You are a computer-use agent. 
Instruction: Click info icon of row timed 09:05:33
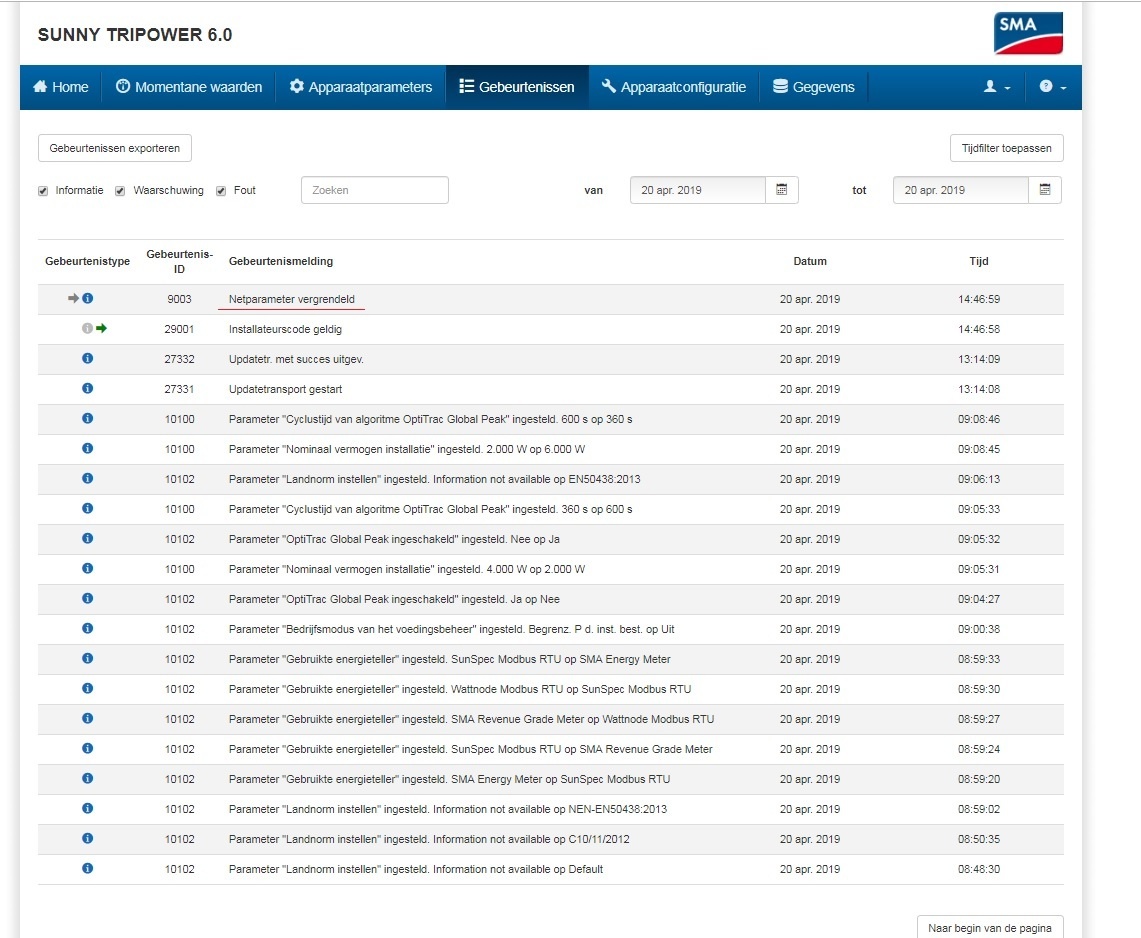pyautogui.click(x=87, y=508)
